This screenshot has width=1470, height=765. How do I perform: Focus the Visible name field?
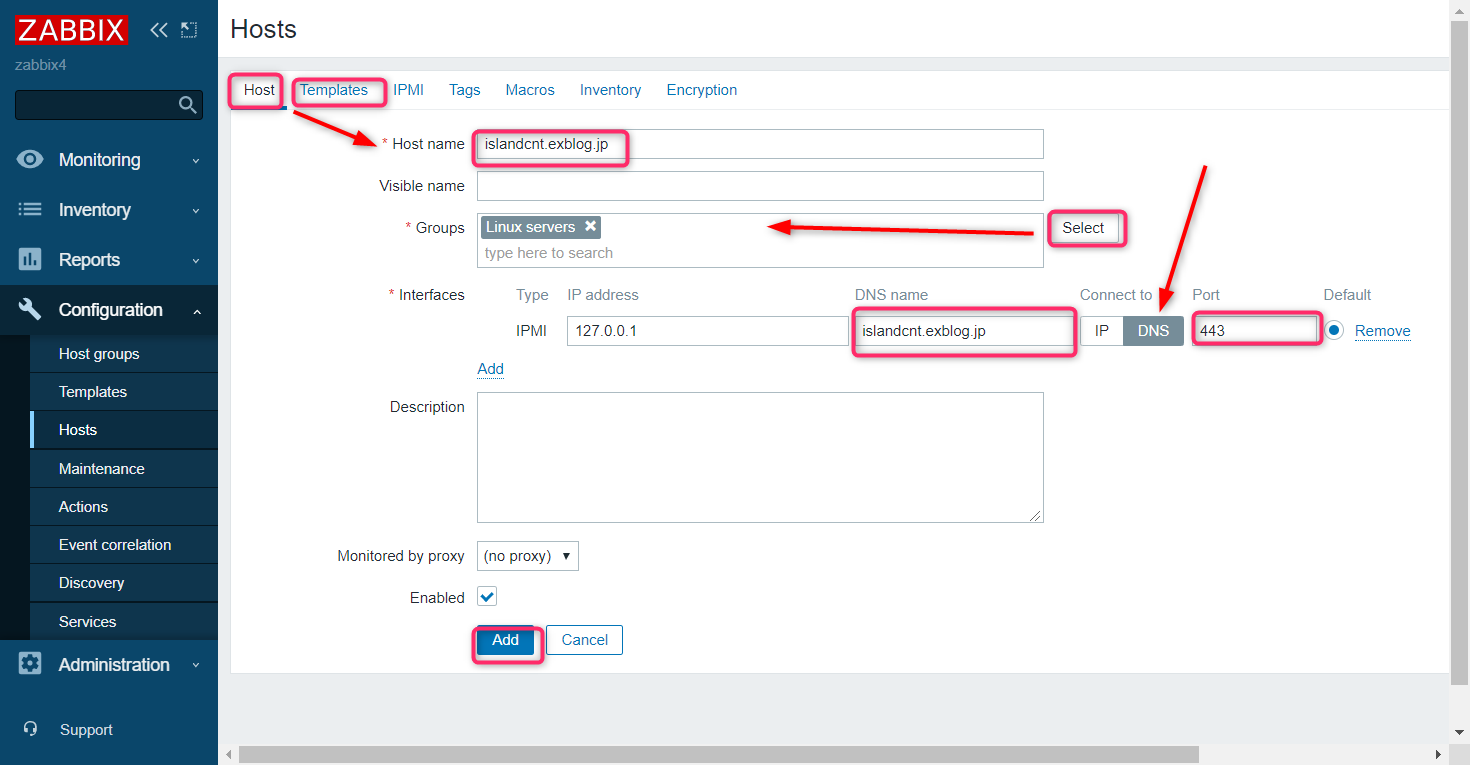[760, 186]
